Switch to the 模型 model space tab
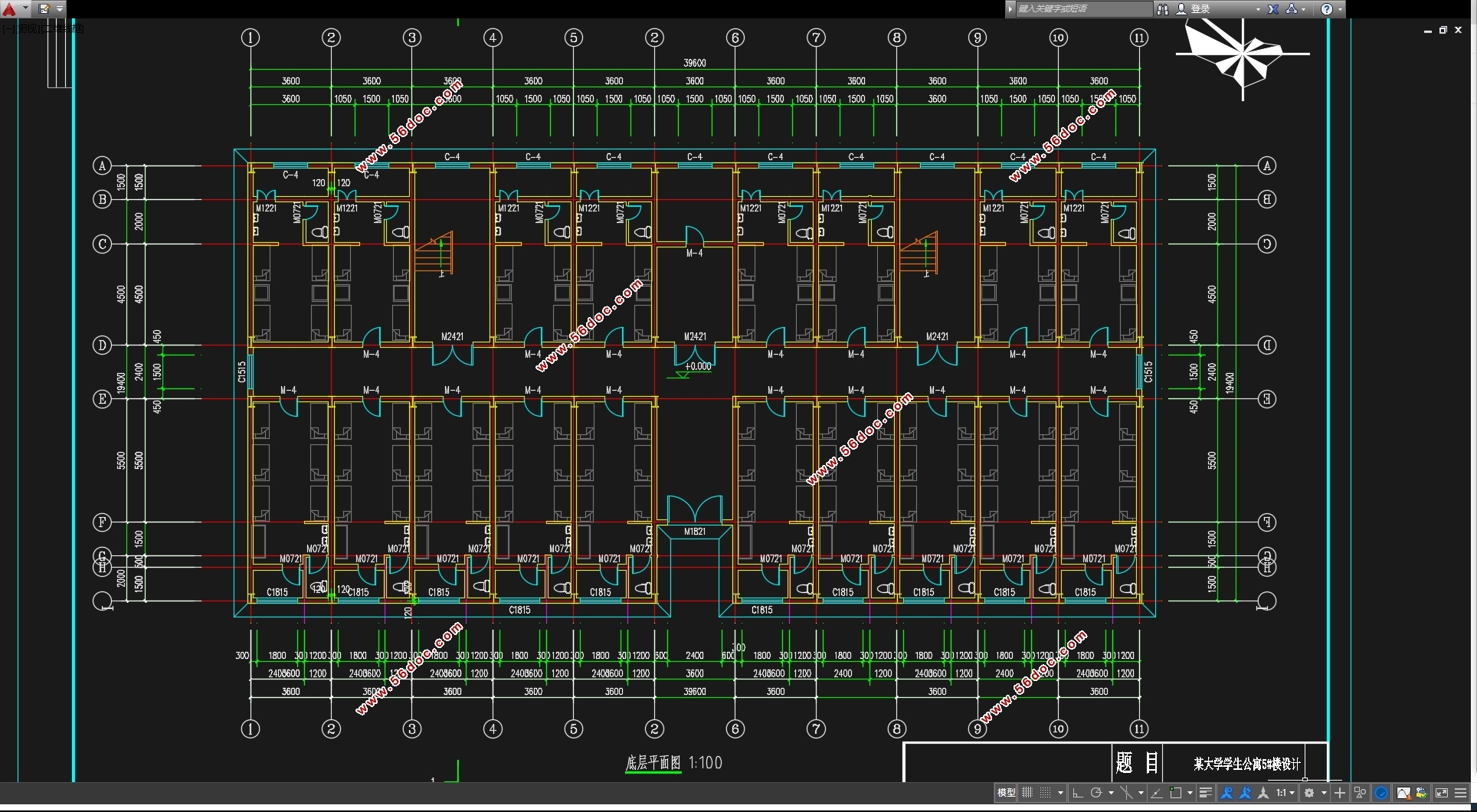The height and width of the screenshot is (812, 1477). tap(1006, 793)
